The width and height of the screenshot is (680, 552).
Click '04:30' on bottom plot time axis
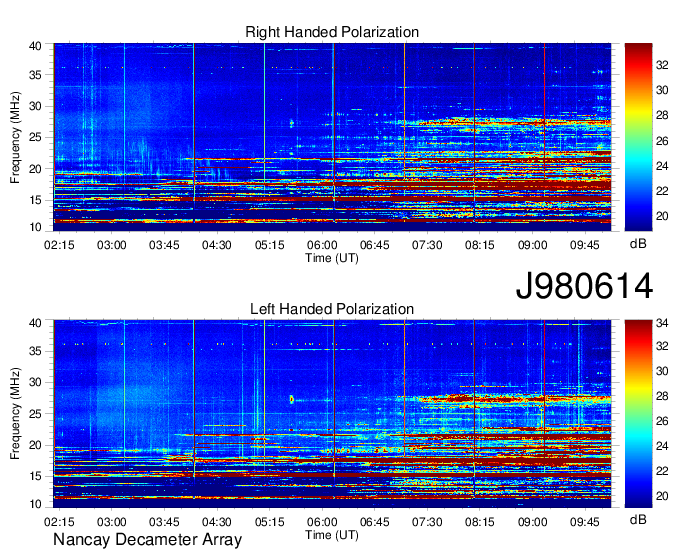click(x=216, y=522)
